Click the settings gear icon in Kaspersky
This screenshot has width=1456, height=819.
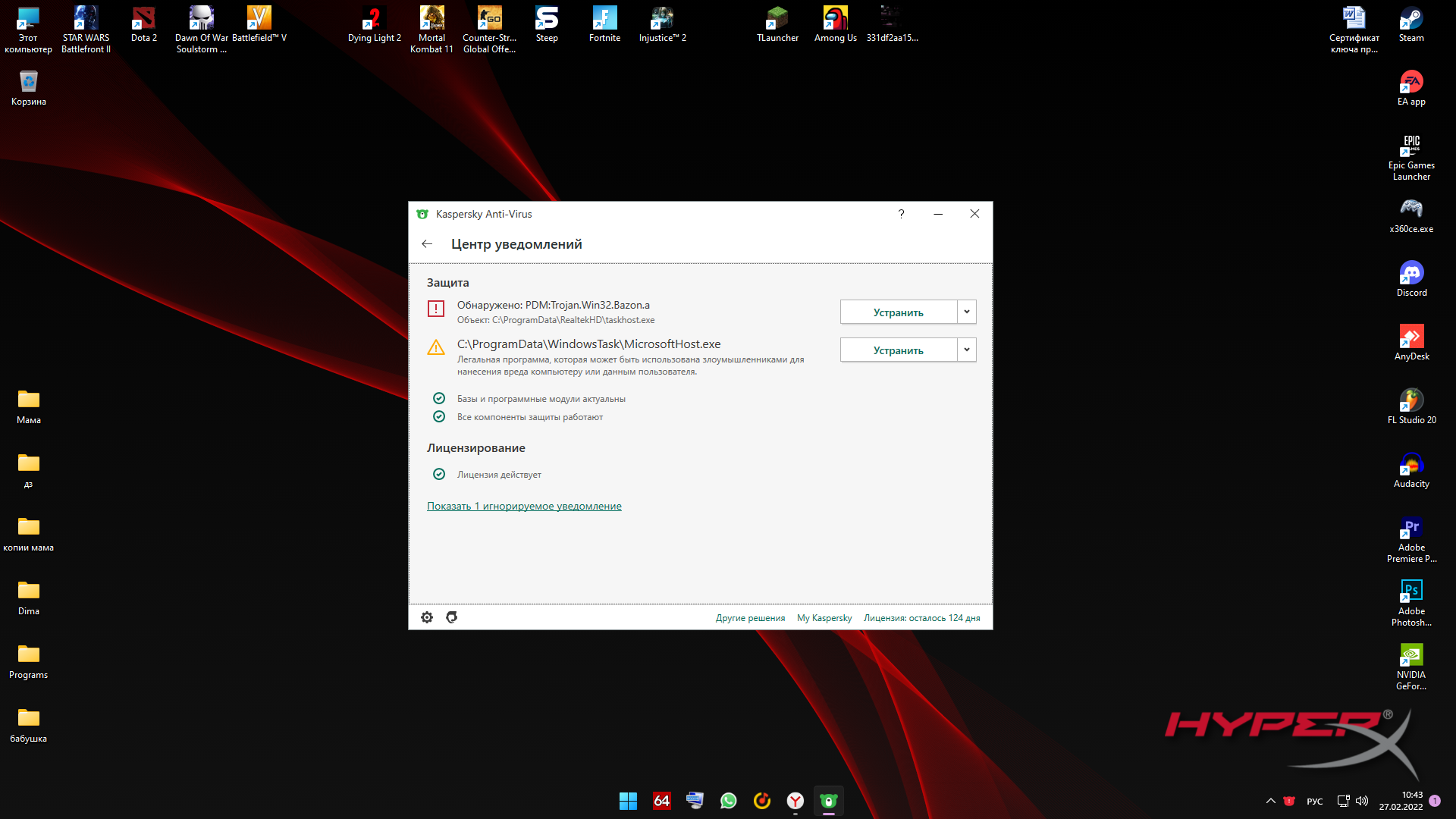(427, 617)
